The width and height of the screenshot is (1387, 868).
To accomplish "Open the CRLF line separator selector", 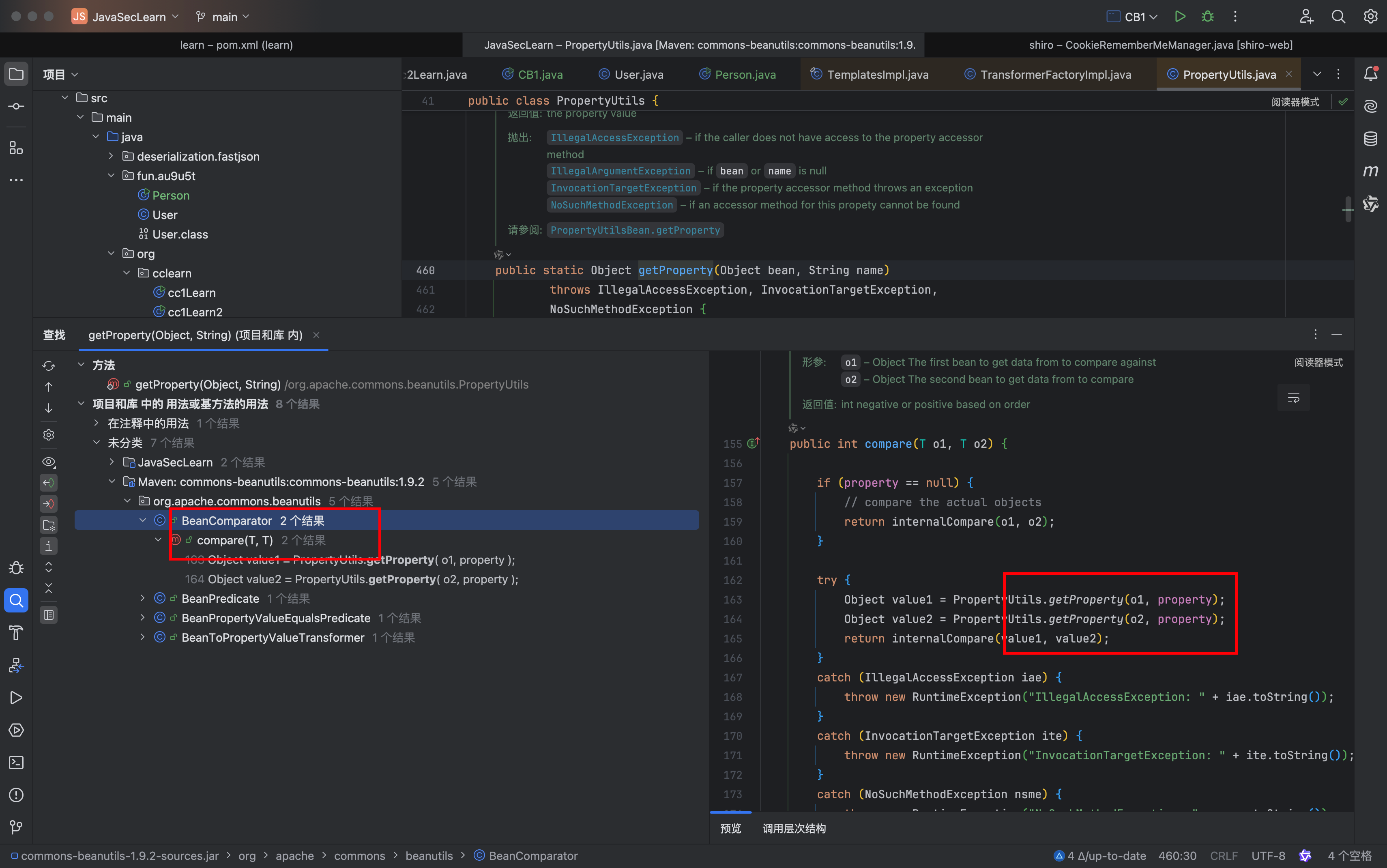I will [x=1224, y=855].
